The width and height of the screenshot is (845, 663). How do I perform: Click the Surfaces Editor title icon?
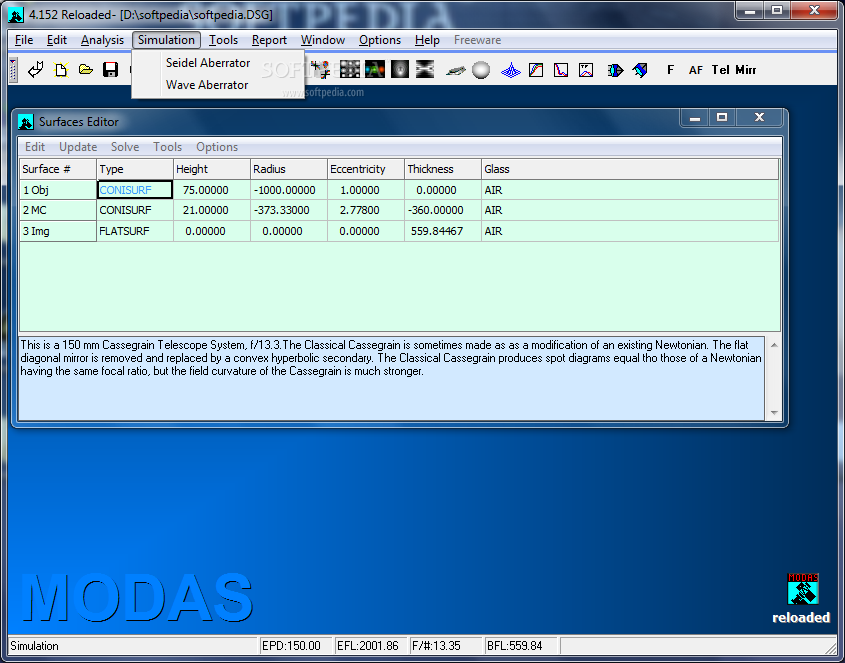tap(25, 122)
